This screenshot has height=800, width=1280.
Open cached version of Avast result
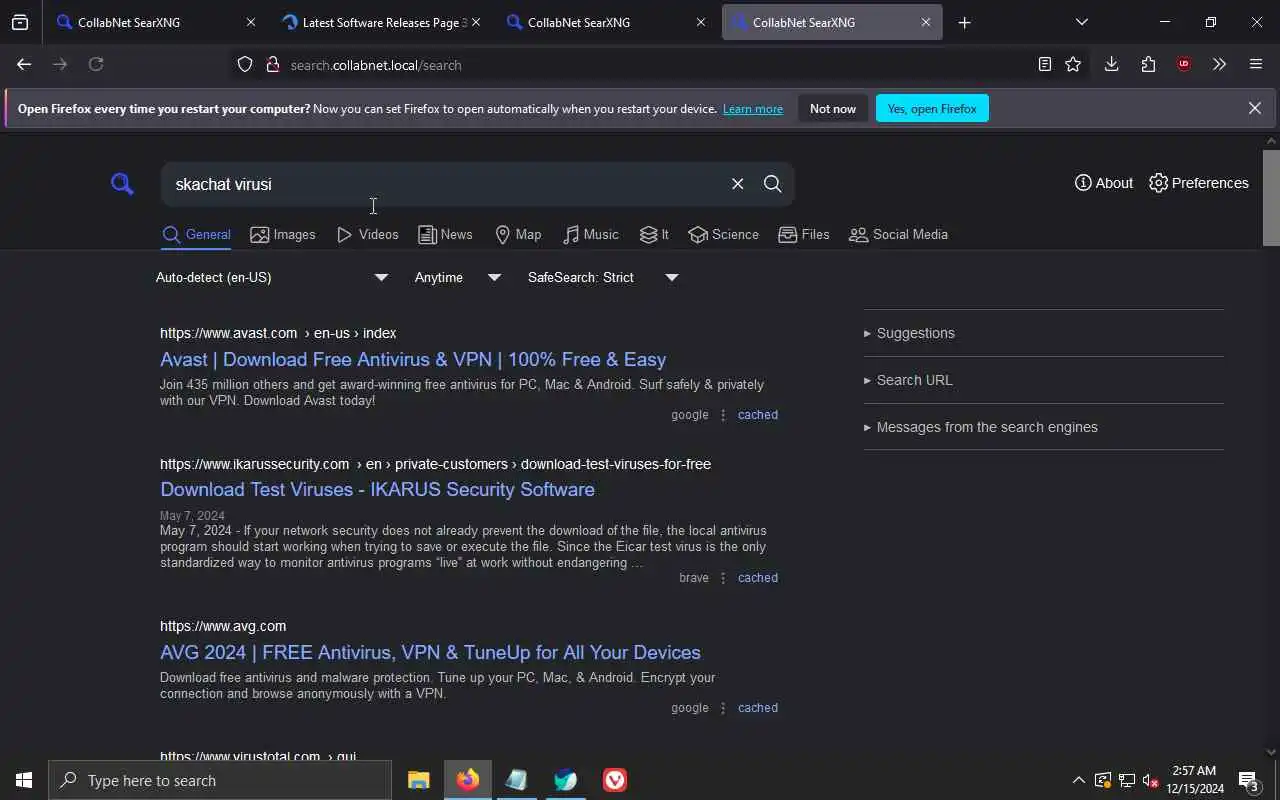click(x=757, y=415)
